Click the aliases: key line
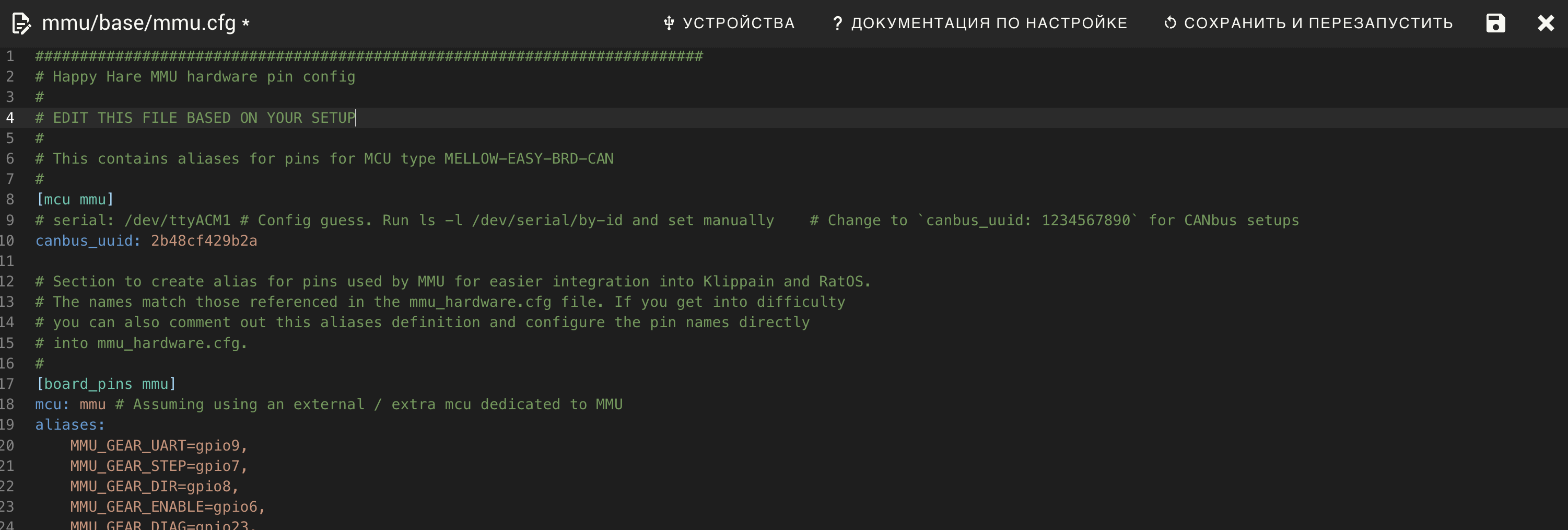 coord(70,424)
